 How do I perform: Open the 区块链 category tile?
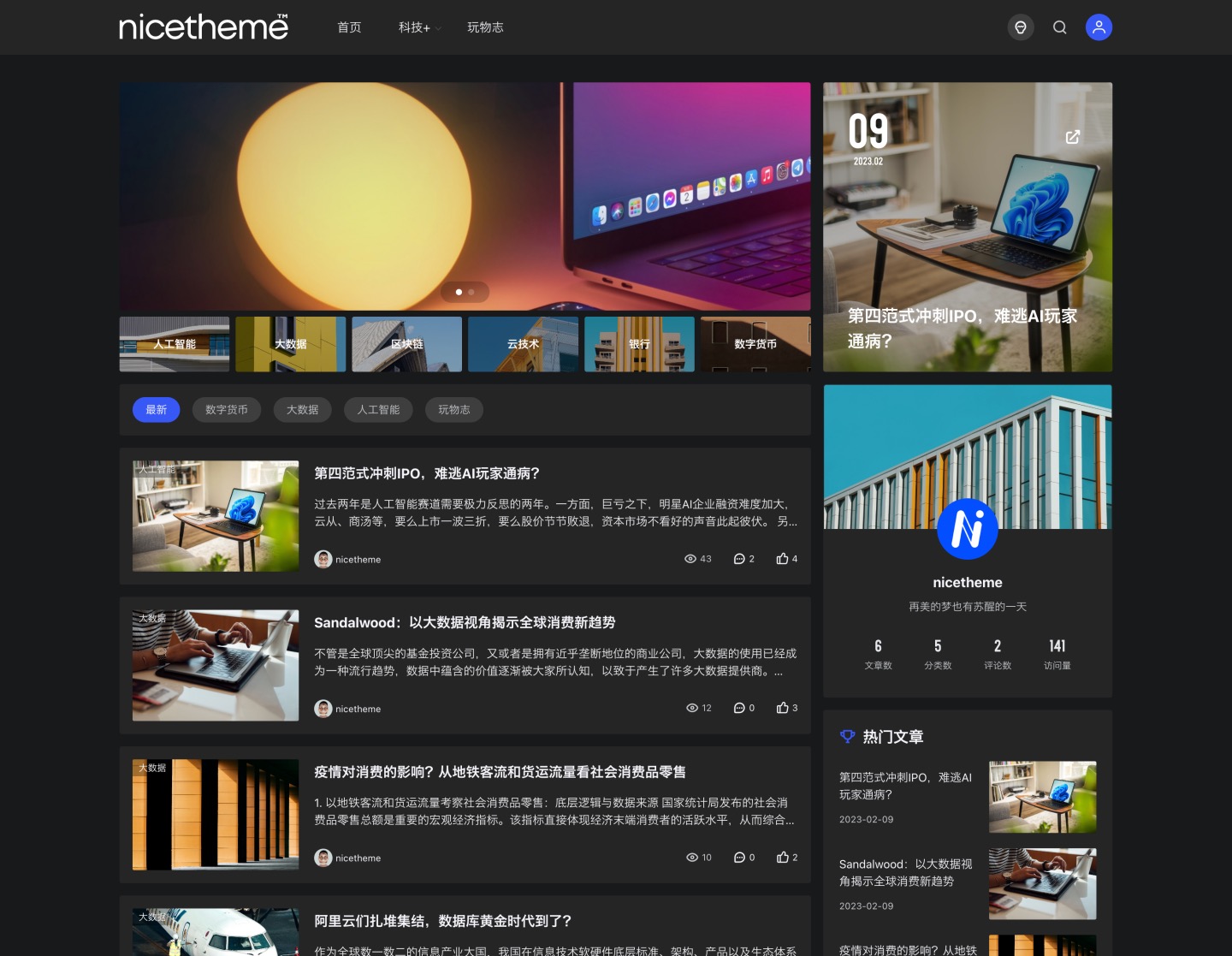407,344
